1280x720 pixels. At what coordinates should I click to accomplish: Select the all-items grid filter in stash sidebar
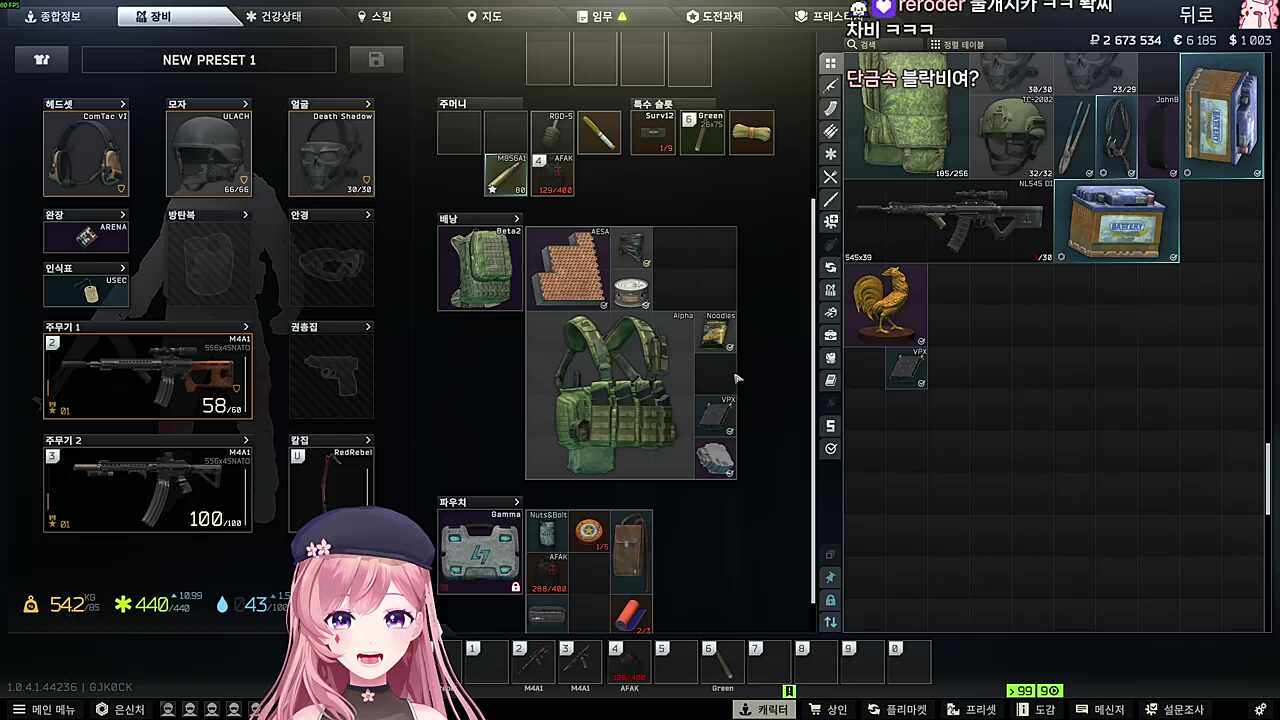pos(830,63)
